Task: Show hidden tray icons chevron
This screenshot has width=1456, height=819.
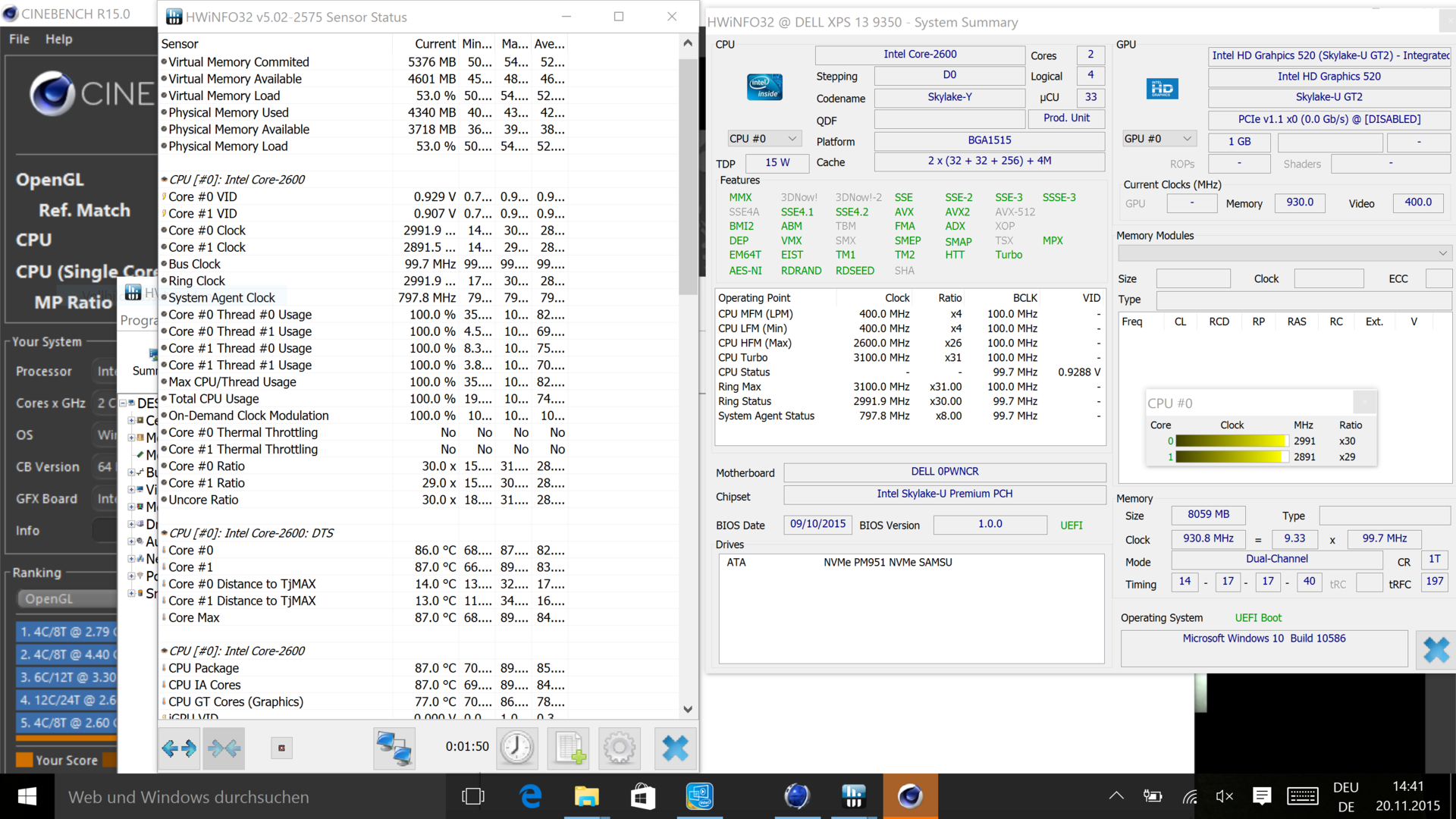Action: tap(1116, 795)
